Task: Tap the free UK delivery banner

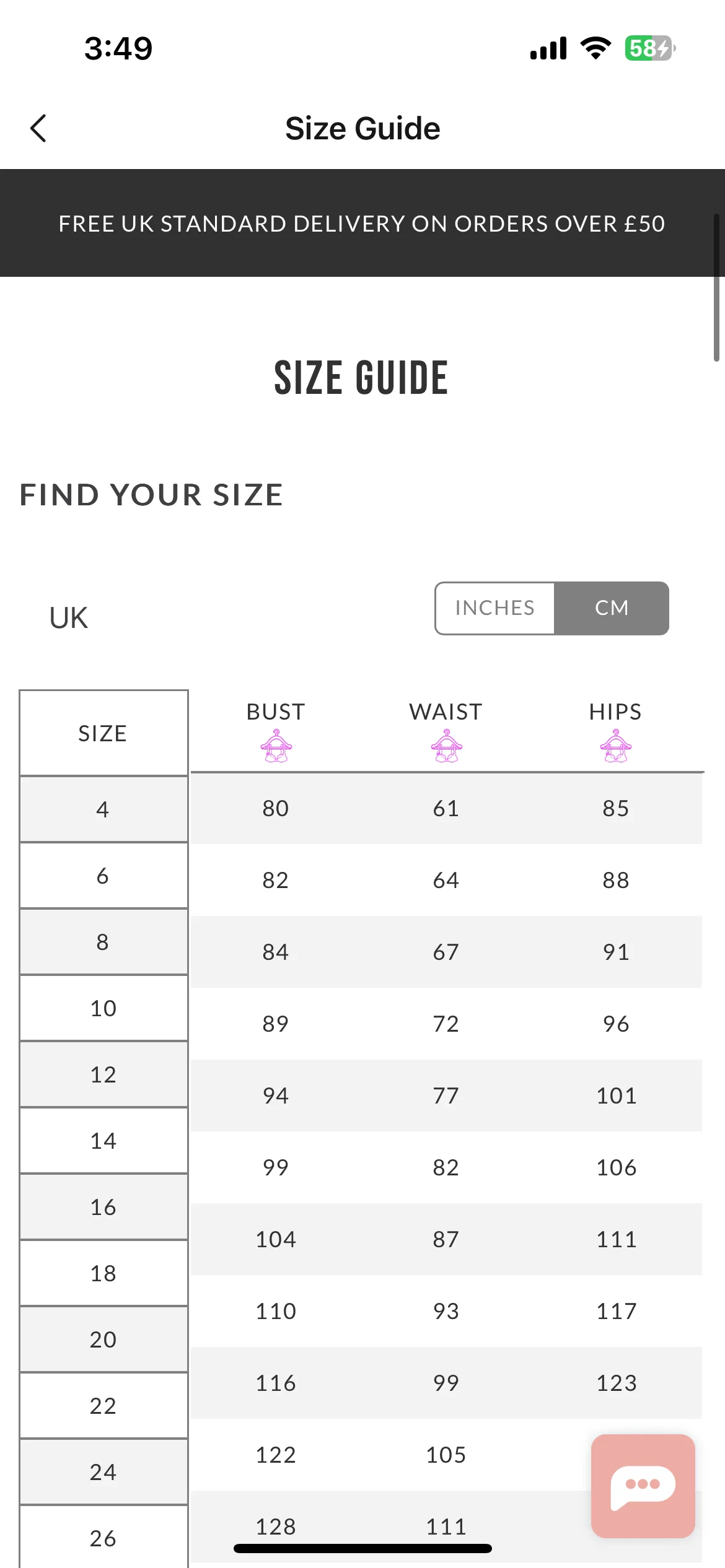Action: [362, 223]
